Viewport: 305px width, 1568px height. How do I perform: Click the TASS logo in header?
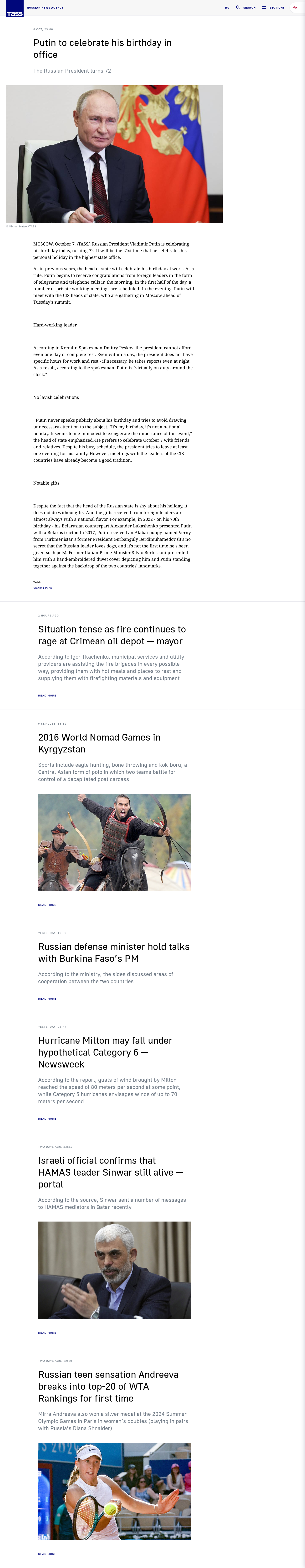pyautogui.click(x=15, y=9)
